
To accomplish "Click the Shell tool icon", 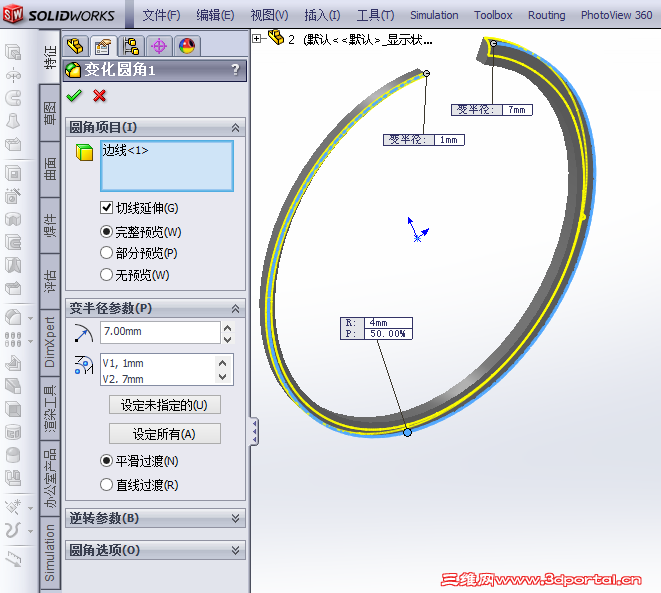I will coord(13,409).
